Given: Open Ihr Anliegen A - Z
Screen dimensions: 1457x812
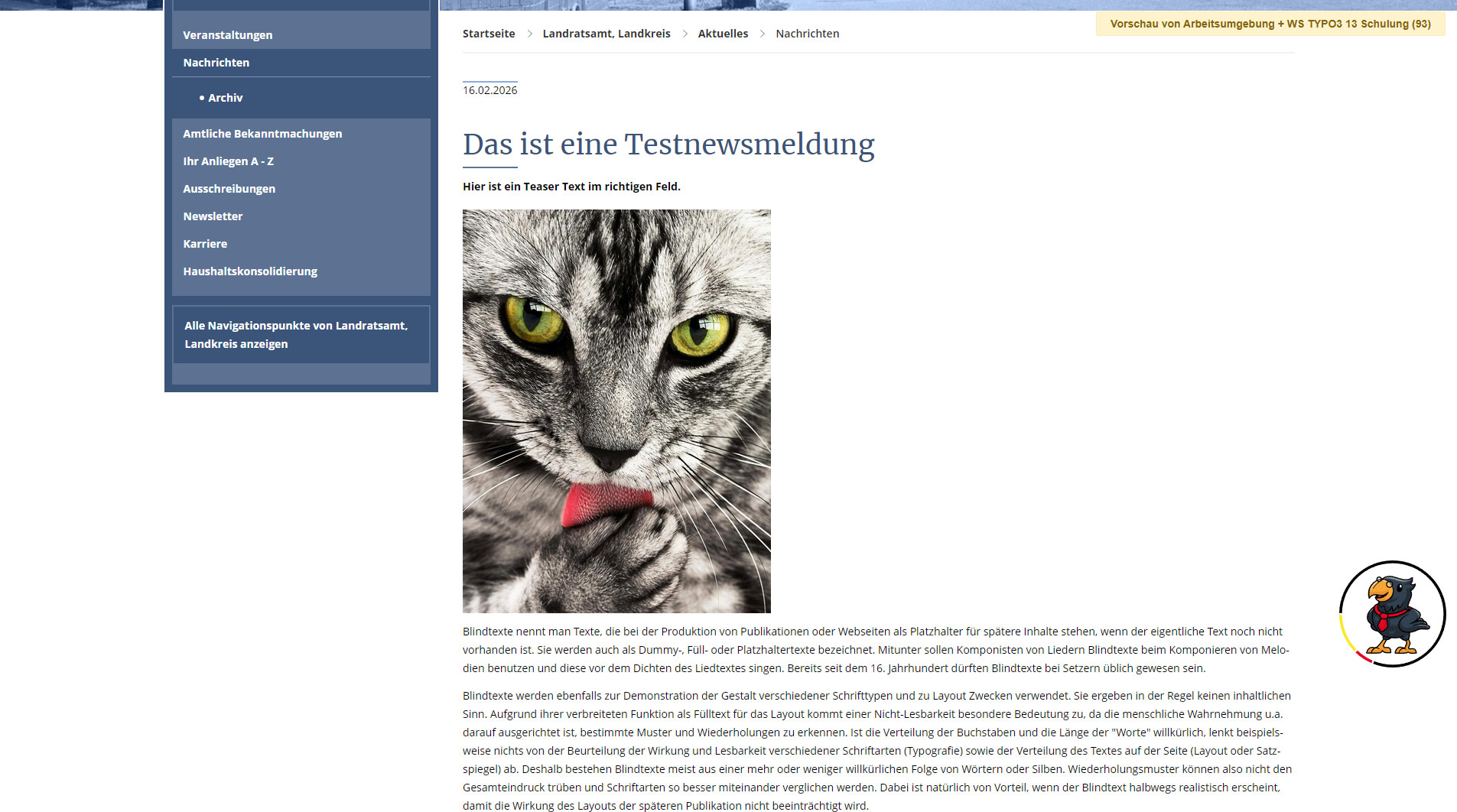Looking at the screenshot, I should [x=228, y=161].
